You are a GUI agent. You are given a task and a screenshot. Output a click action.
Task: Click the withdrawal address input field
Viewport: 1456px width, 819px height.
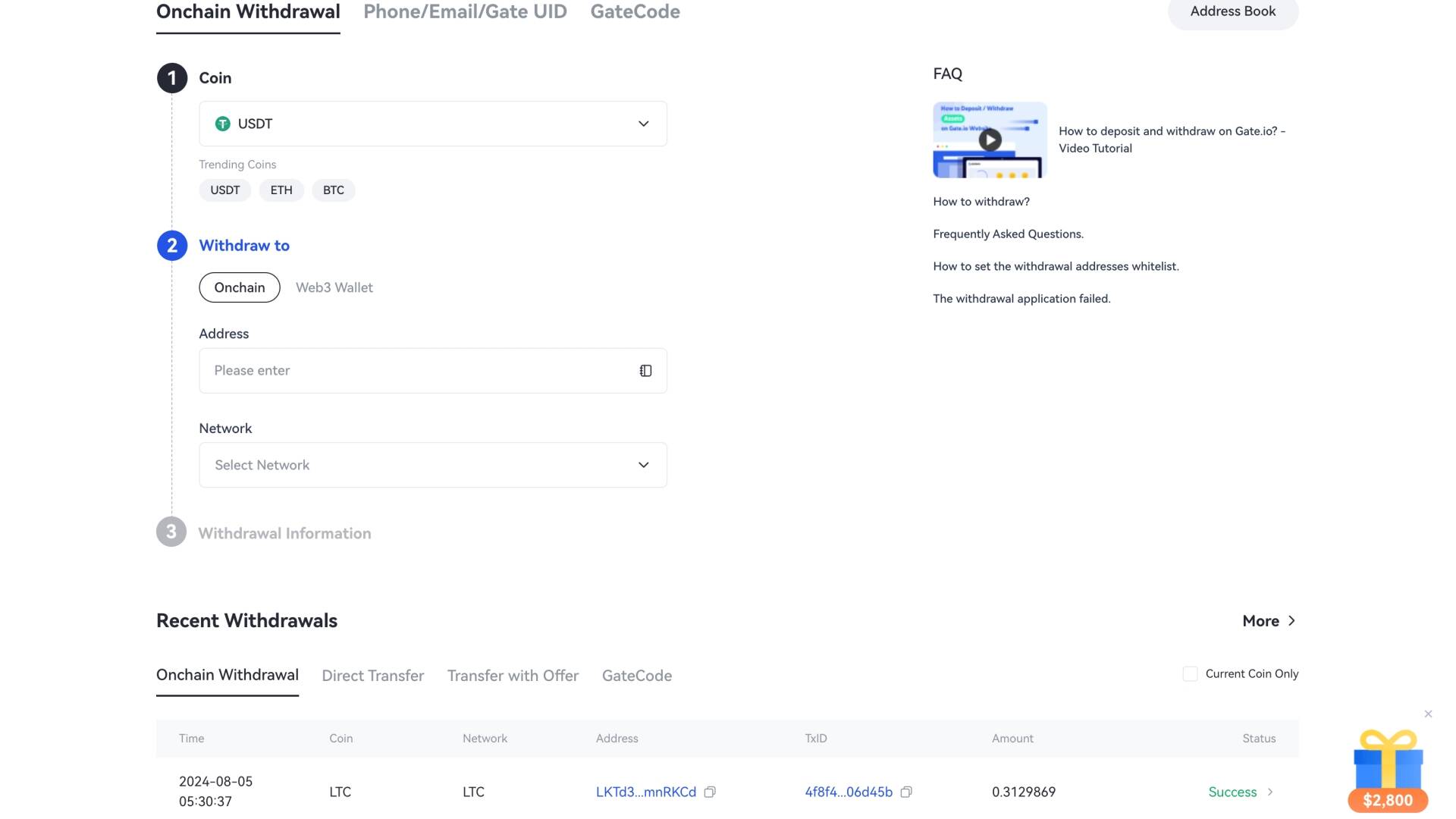pyautogui.click(x=432, y=370)
